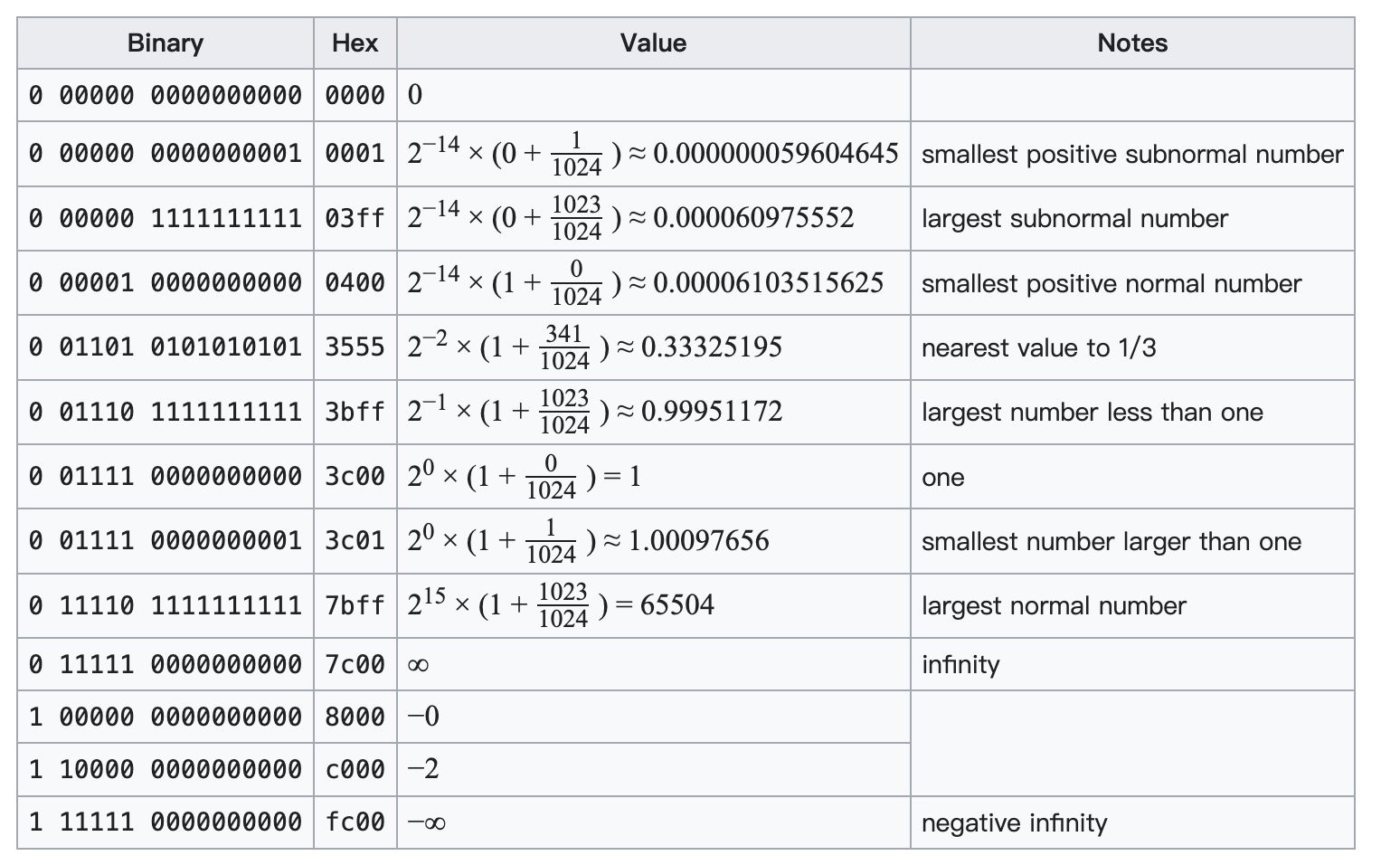Screen dimensions: 1400x865
Task: Click the 'largest subnormal number' note
Action: (1074, 219)
